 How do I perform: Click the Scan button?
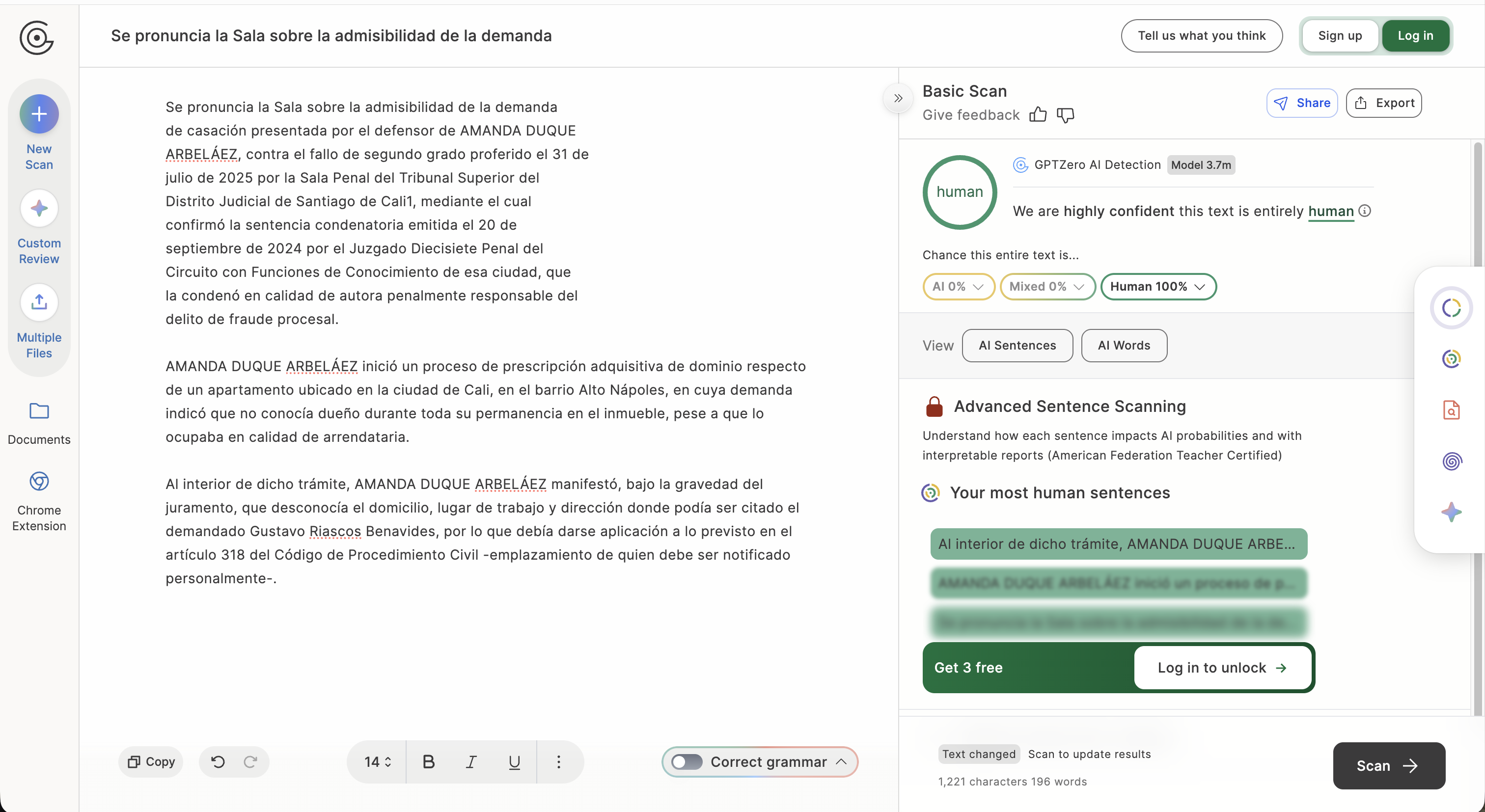tap(1388, 765)
